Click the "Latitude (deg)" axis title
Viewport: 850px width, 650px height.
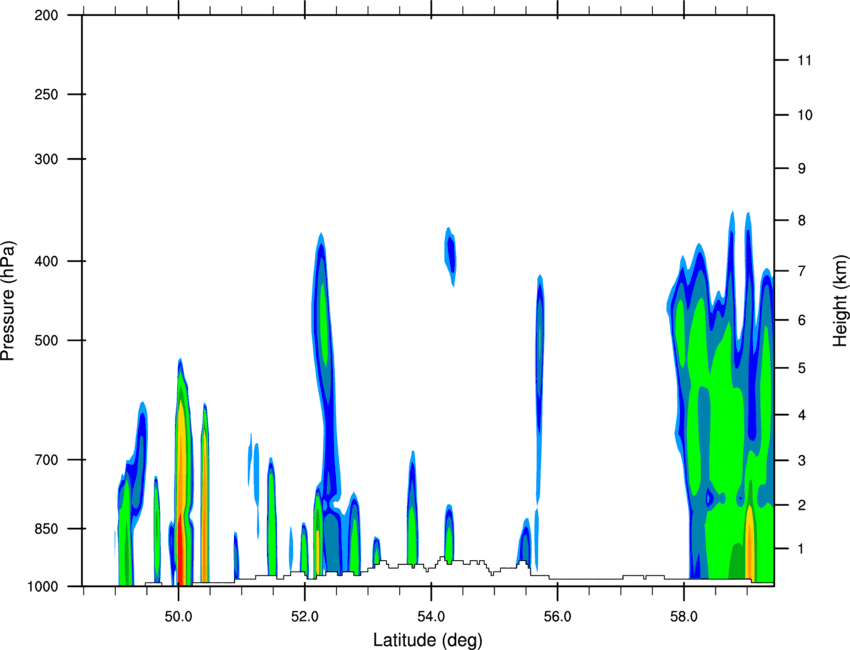pyautogui.click(x=428, y=640)
